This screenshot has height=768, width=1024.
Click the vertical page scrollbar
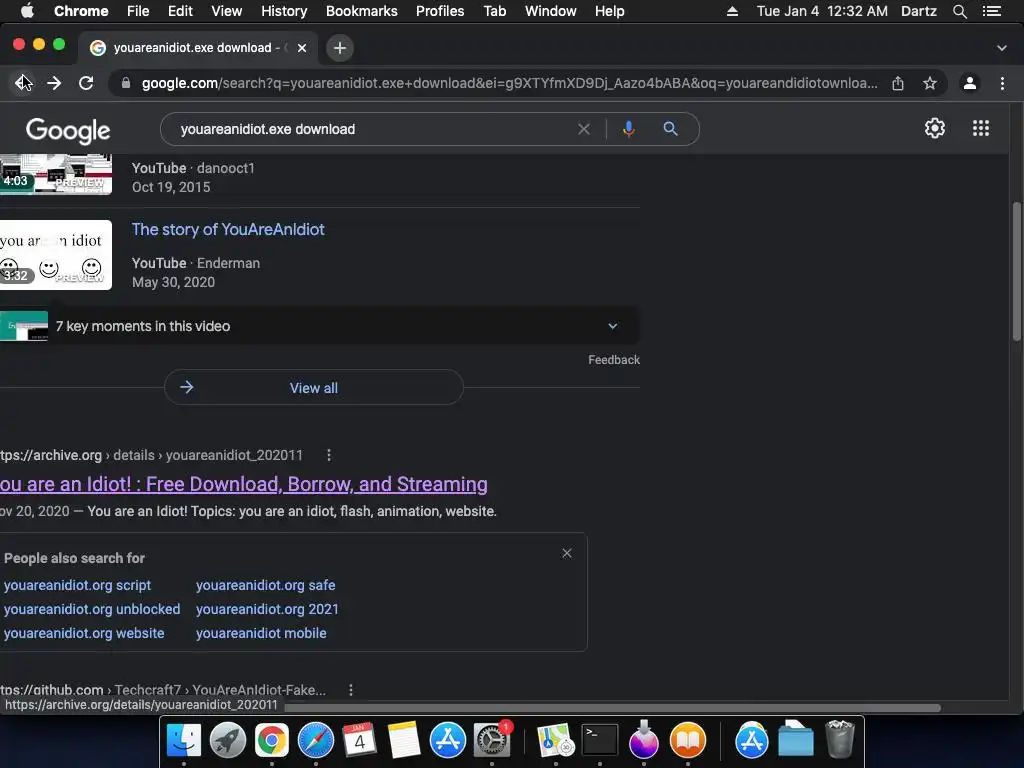(x=1016, y=271)
